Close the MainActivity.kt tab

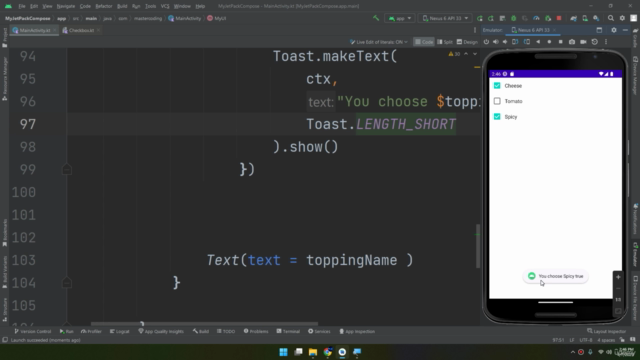[54, 30]
